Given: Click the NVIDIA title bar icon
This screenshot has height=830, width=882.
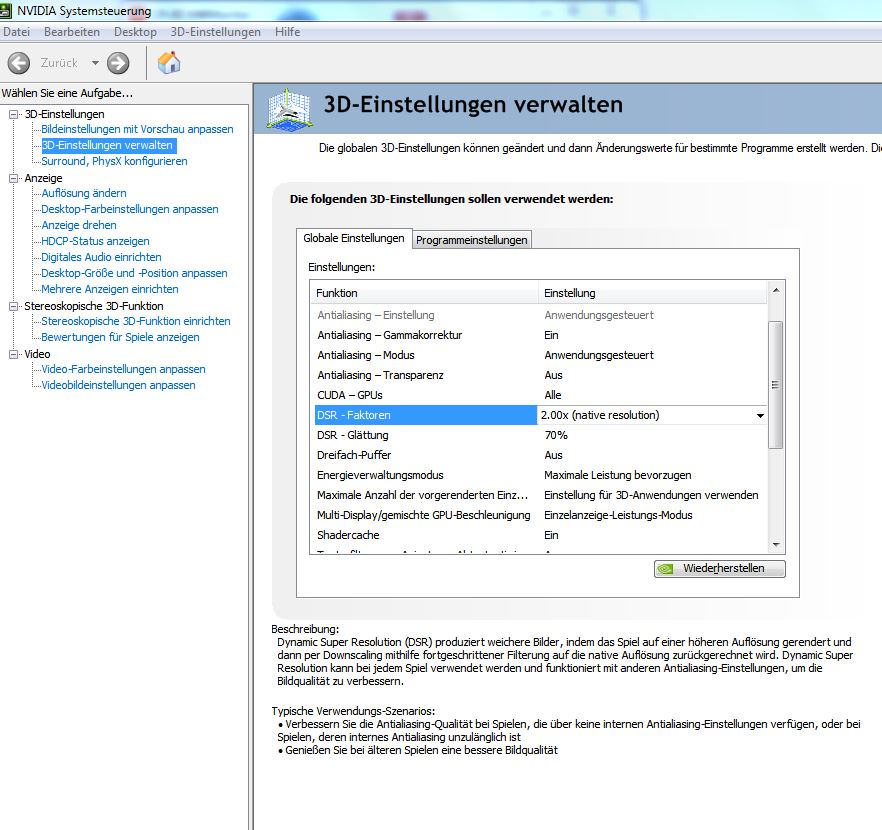Looking at the screenshot, I should click(x=6, y=10).
